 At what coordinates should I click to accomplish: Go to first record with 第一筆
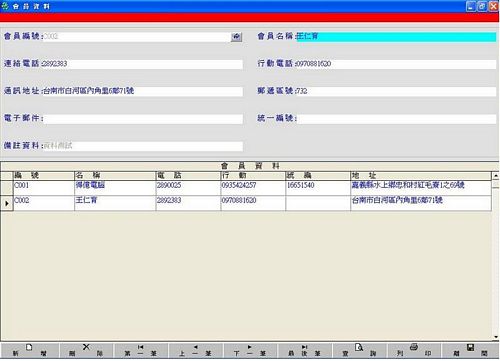141,350
